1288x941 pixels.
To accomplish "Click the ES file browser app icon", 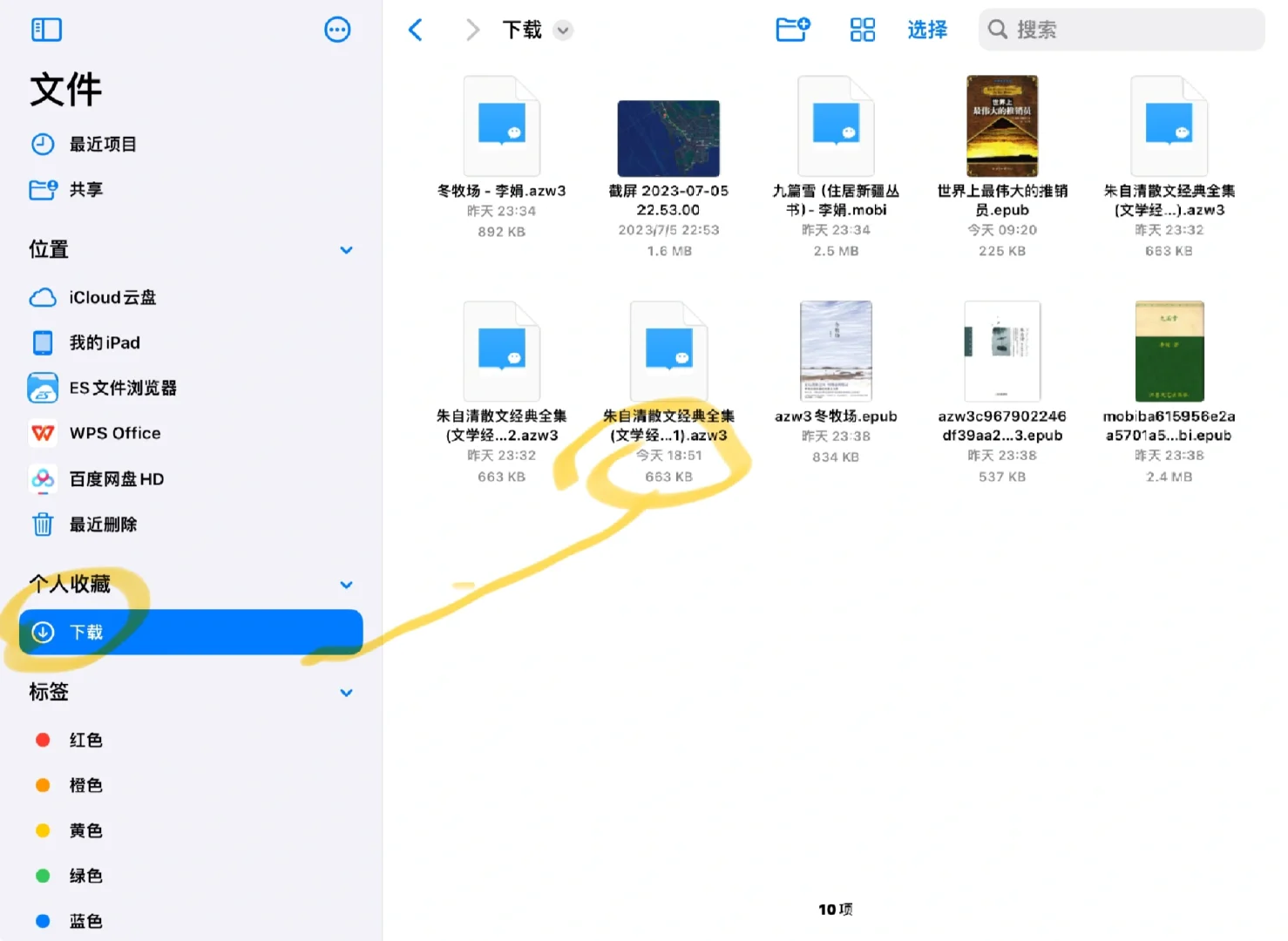I will pyautogui.click(x=43, y=389).
